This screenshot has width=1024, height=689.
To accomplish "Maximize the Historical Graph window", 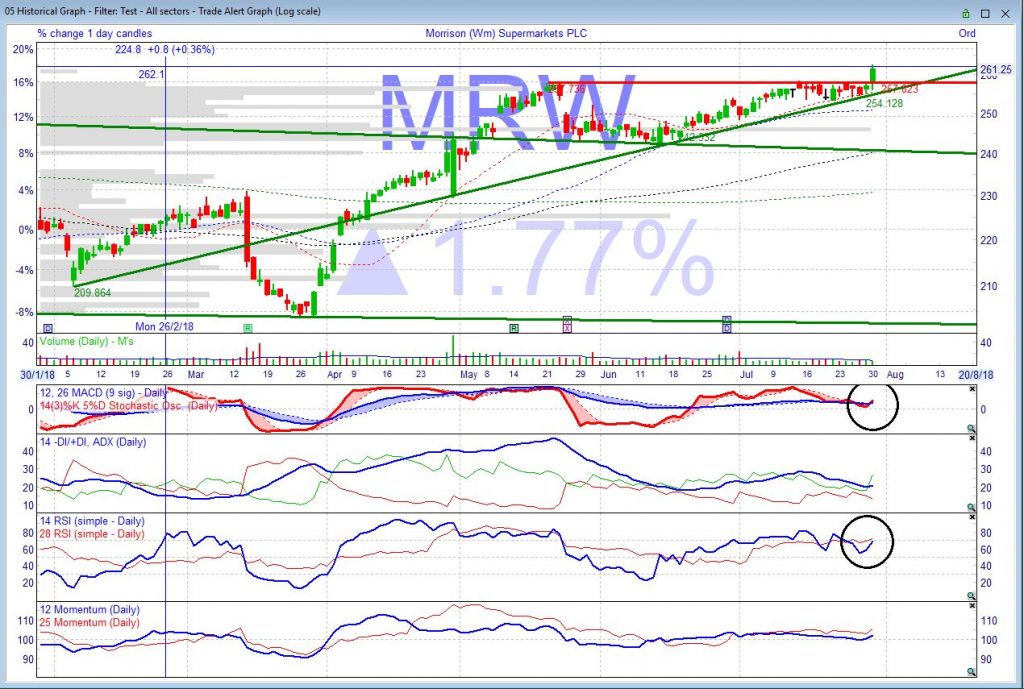I will [x=985, y=13].
